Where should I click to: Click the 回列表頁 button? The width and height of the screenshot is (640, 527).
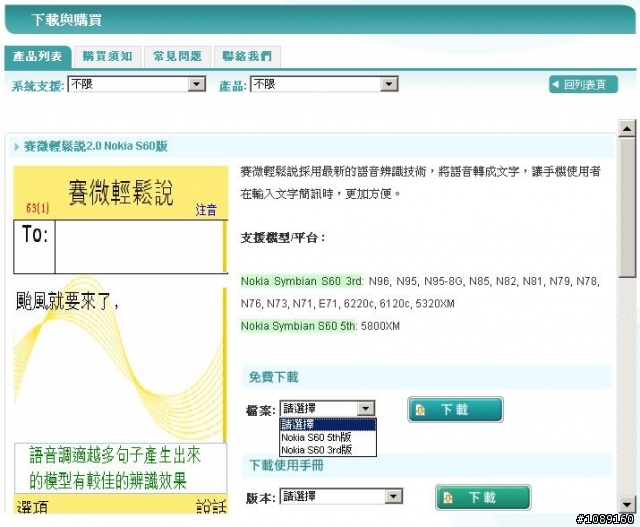(583, 85)
